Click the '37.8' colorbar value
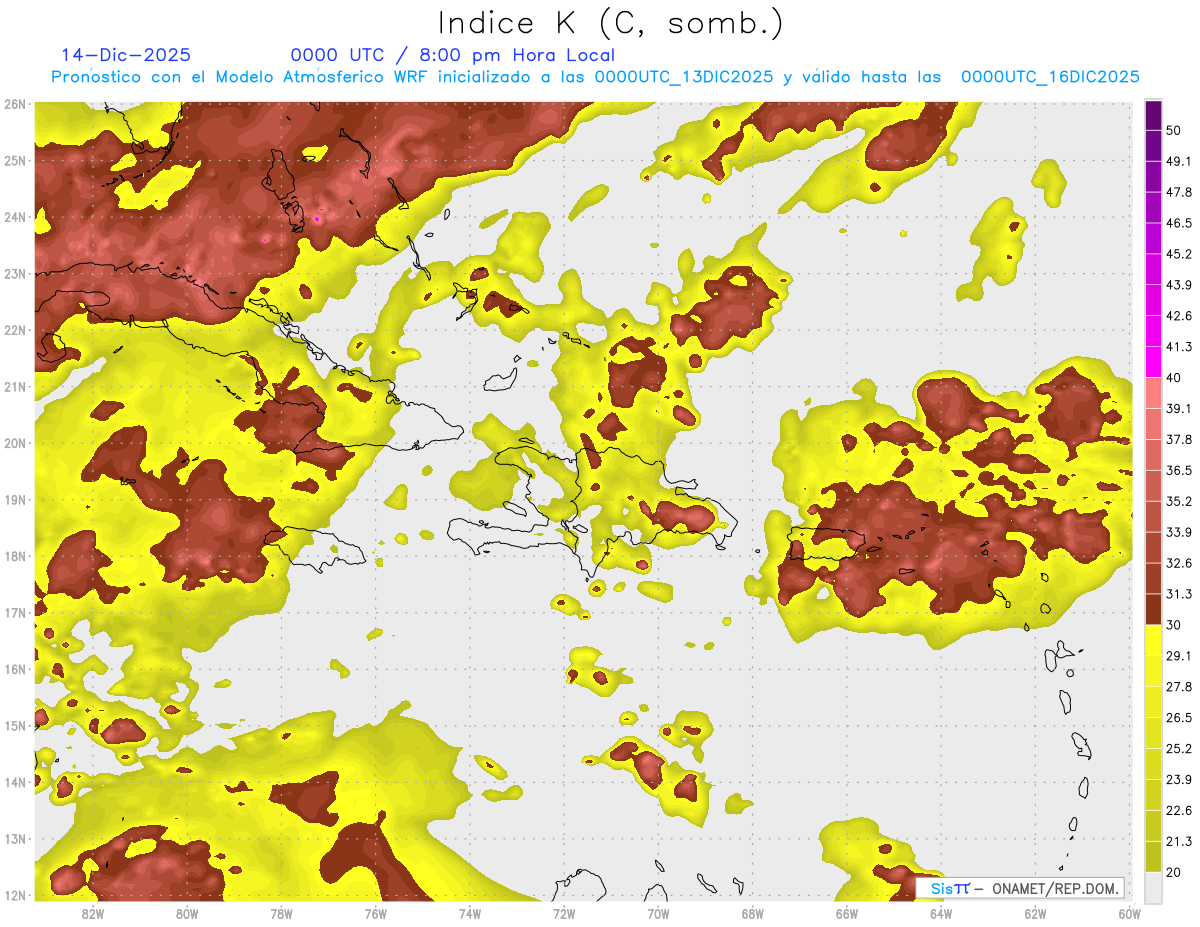This screenshot has width=1200, height=927. 1179,440
